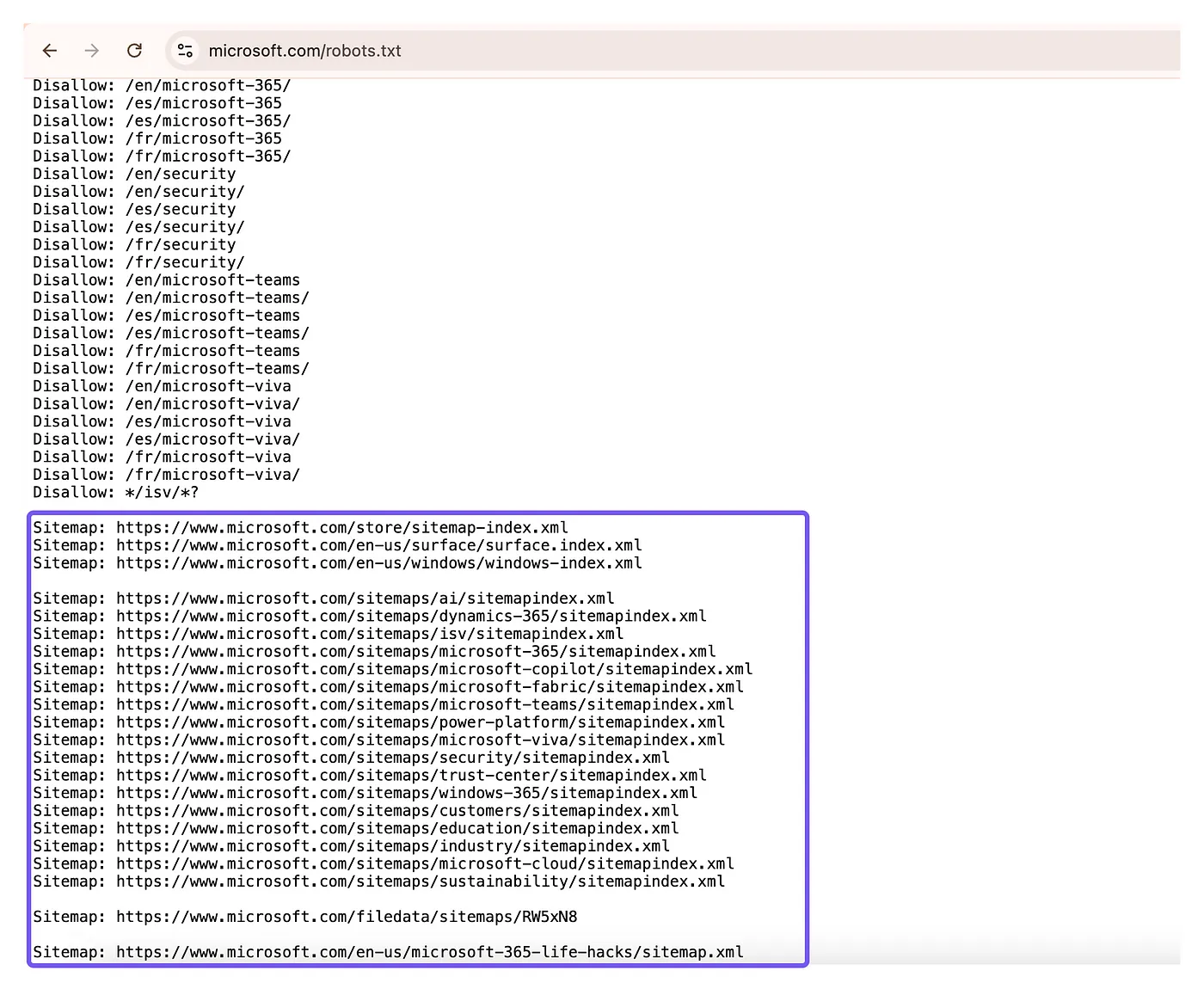Click the line 'Disallow: /fr/microsoft-365'
Viewport: 1204px width, 989px height.
point(157,138)
